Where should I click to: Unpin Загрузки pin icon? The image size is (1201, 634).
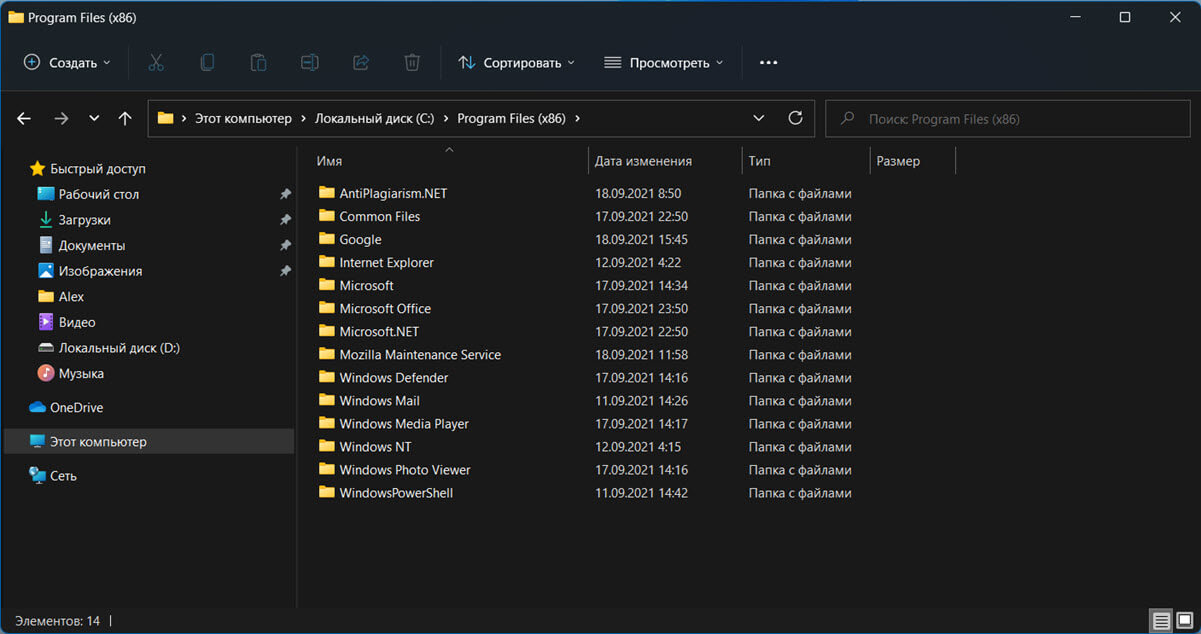[x=285, y=220]
